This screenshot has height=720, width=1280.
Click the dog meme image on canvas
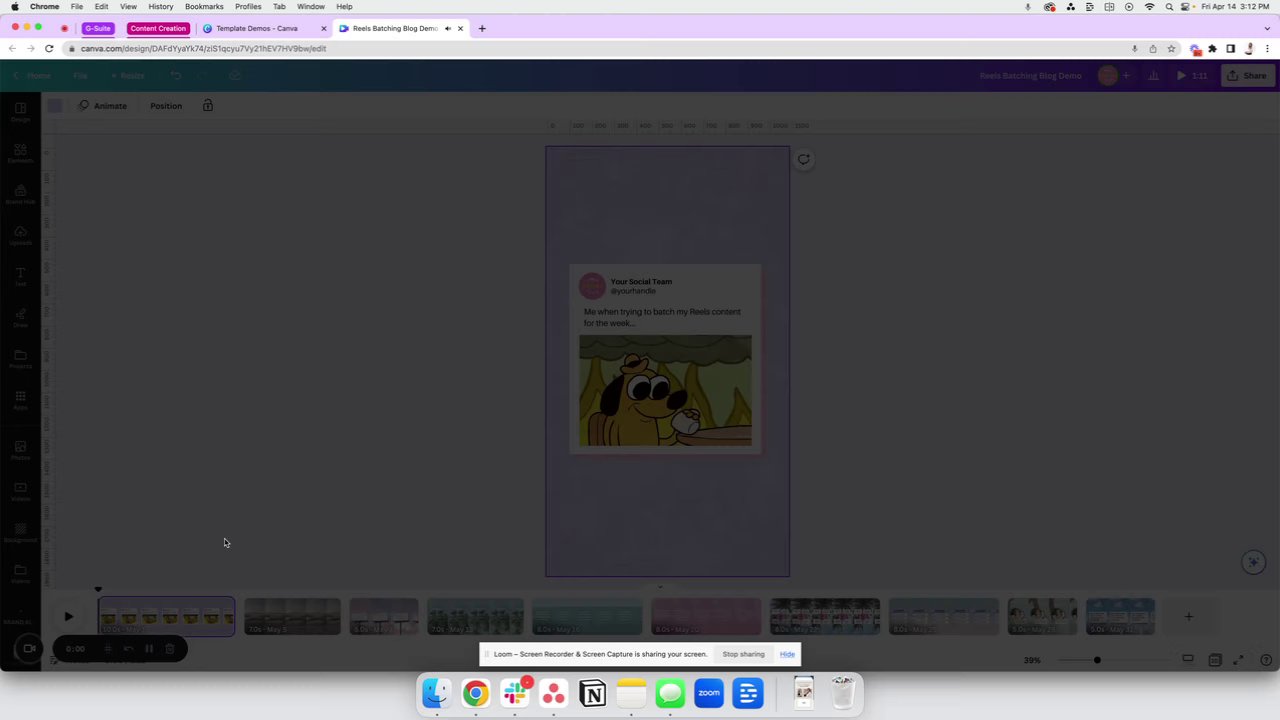[x=665, y=390]
